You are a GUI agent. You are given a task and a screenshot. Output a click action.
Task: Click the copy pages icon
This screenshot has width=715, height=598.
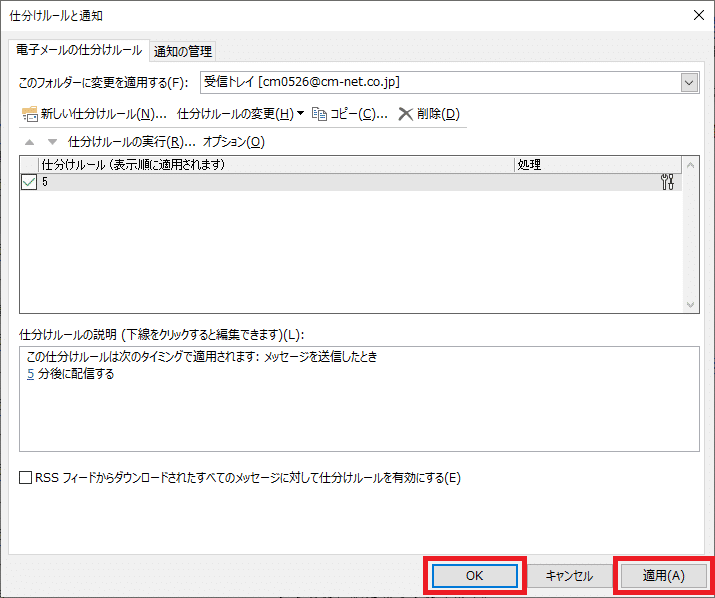(x=319, y=114)
